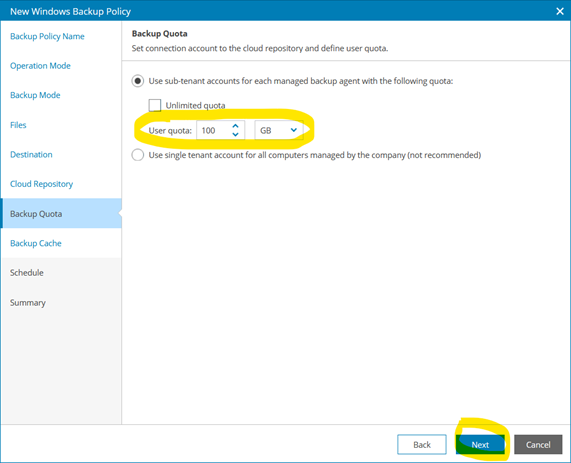
Task: Go to Cloud Repository step
Action: pos(42,184)
